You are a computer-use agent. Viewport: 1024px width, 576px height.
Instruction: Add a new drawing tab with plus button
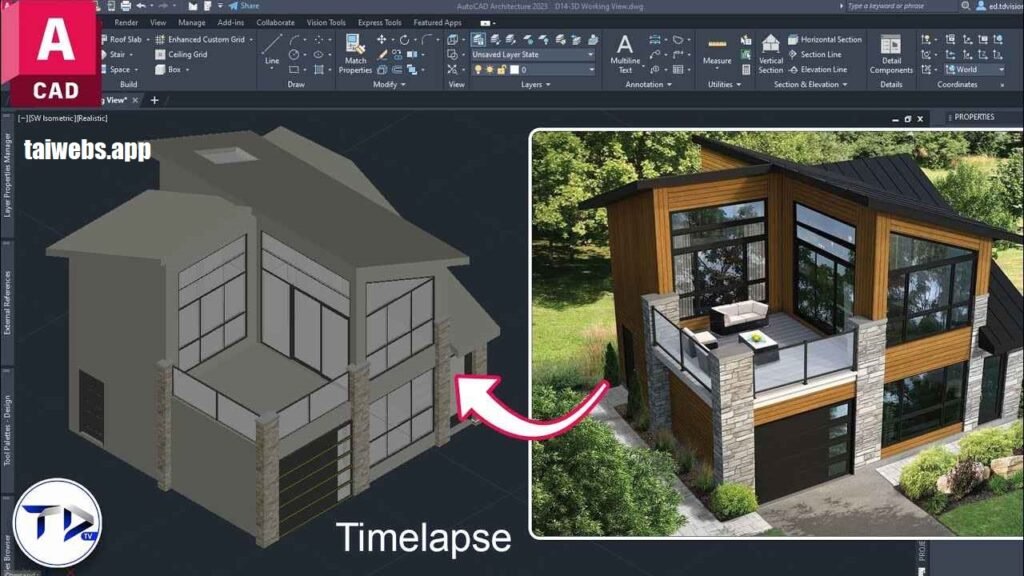pyautogui.click(x=154, y=101)
